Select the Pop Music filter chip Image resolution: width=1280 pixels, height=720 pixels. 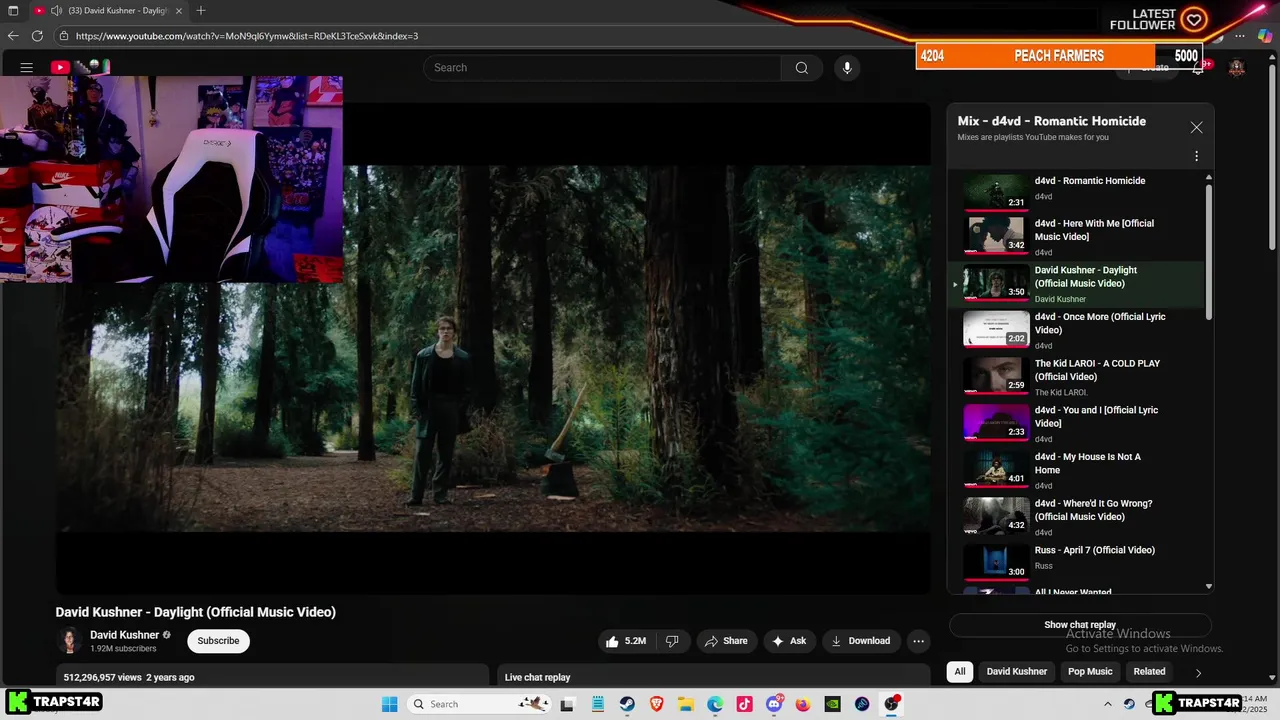pos(1090,672)
